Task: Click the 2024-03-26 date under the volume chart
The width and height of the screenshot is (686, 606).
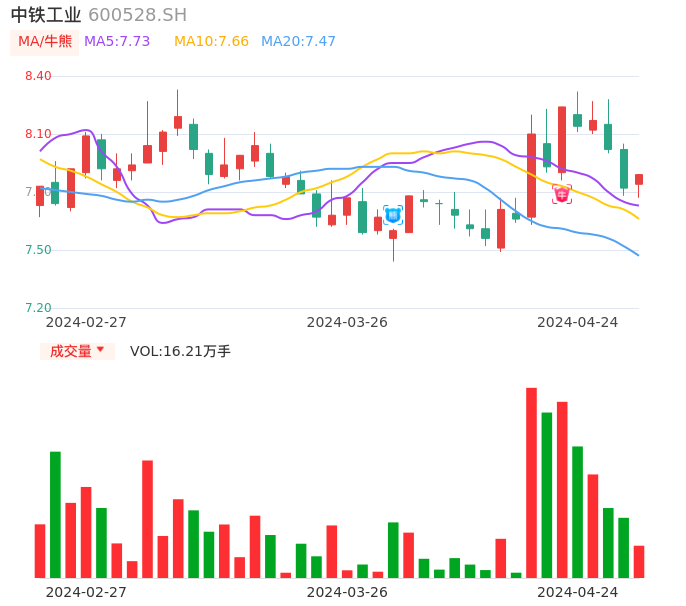Action: pyautogui.click(x=347, y=591)
